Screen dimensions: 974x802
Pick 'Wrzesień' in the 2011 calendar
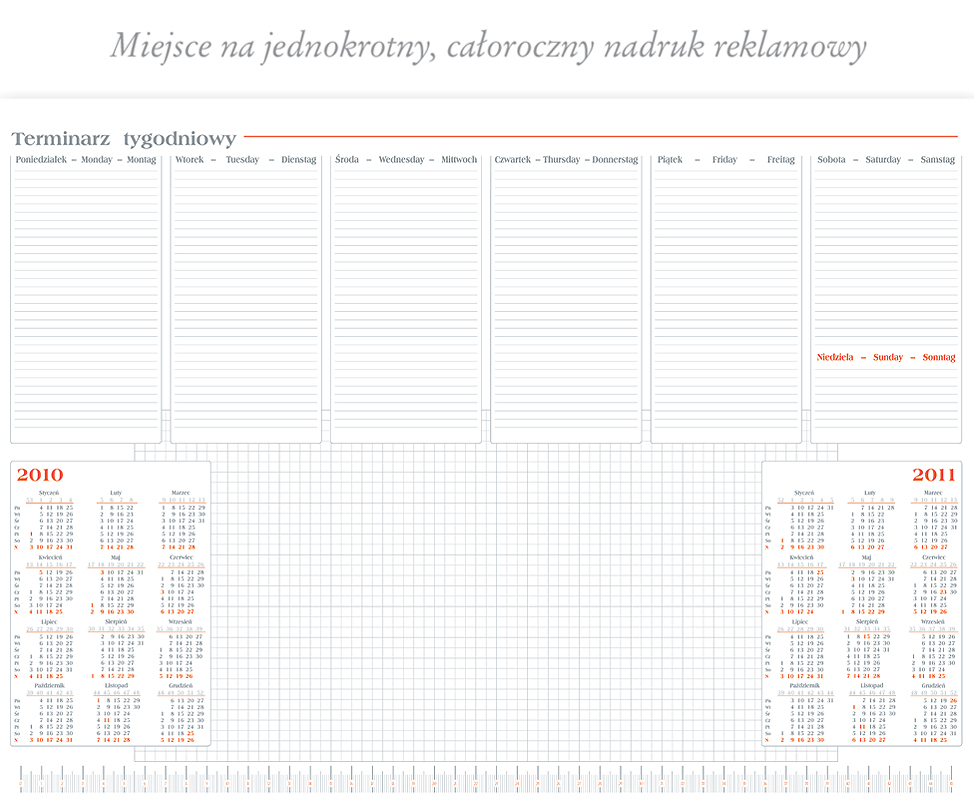(933, 622)
